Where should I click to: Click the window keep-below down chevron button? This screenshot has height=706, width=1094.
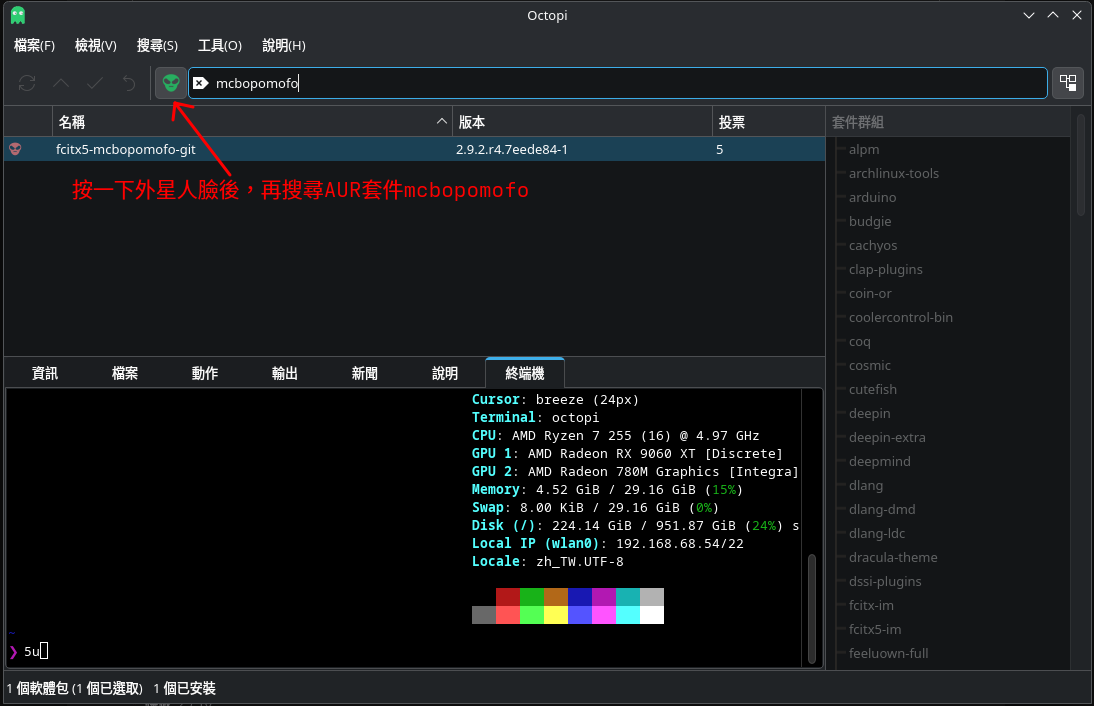[1028, 15]
